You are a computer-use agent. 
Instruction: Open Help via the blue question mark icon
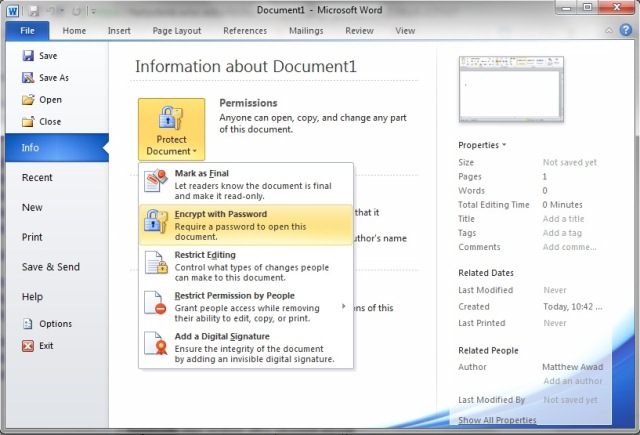coord(626,30)
